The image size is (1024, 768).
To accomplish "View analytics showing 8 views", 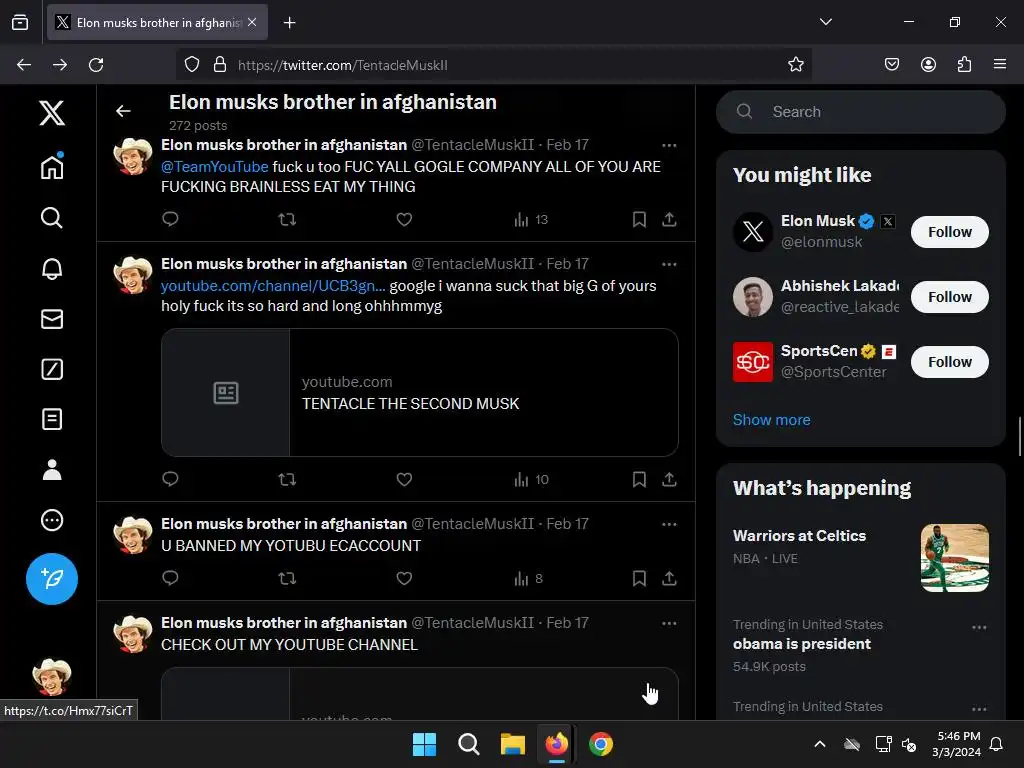I will [528, 579].
